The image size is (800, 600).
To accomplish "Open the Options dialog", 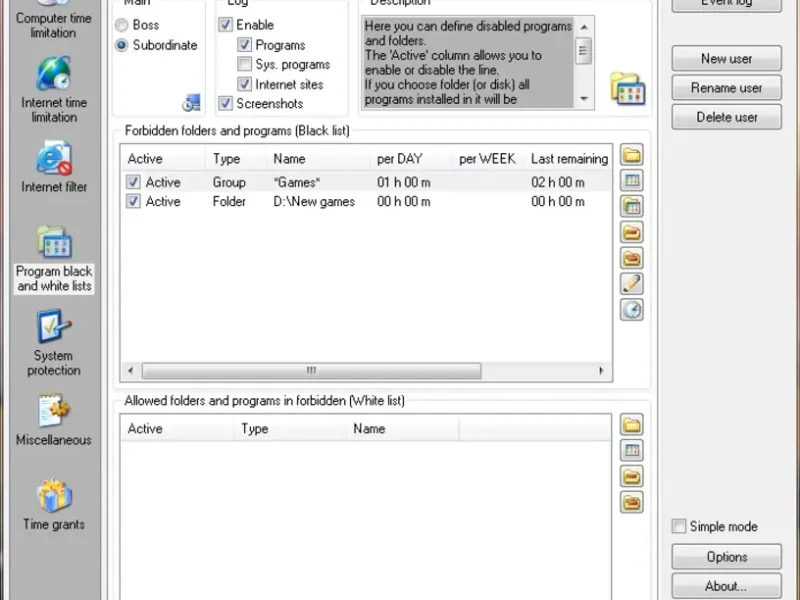I will click(x=727, y=557).
